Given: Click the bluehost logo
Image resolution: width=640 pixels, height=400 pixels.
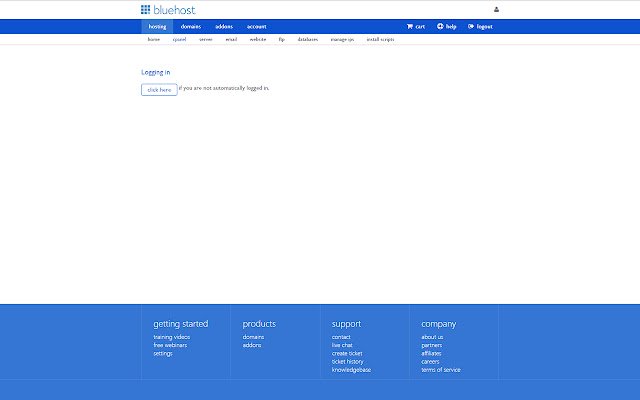Looking at the screenshot, I should 168,10.
